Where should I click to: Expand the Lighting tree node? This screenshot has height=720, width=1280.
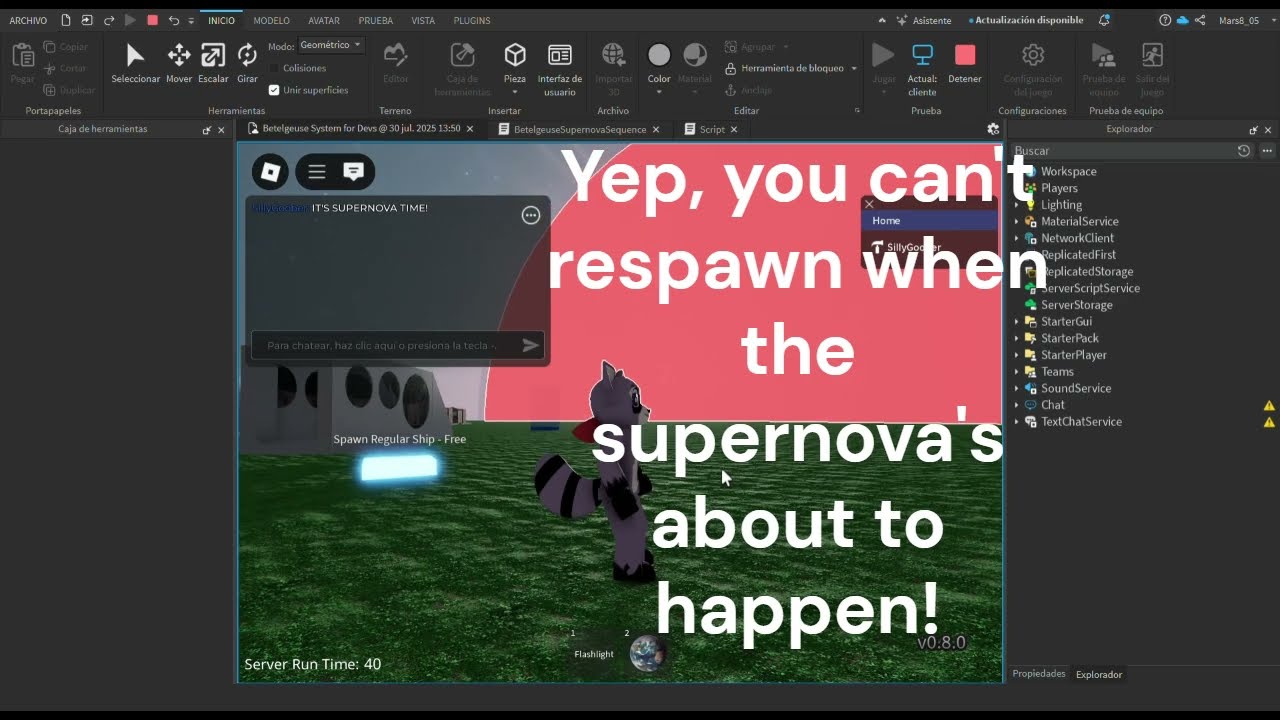tap(1017, 205)
